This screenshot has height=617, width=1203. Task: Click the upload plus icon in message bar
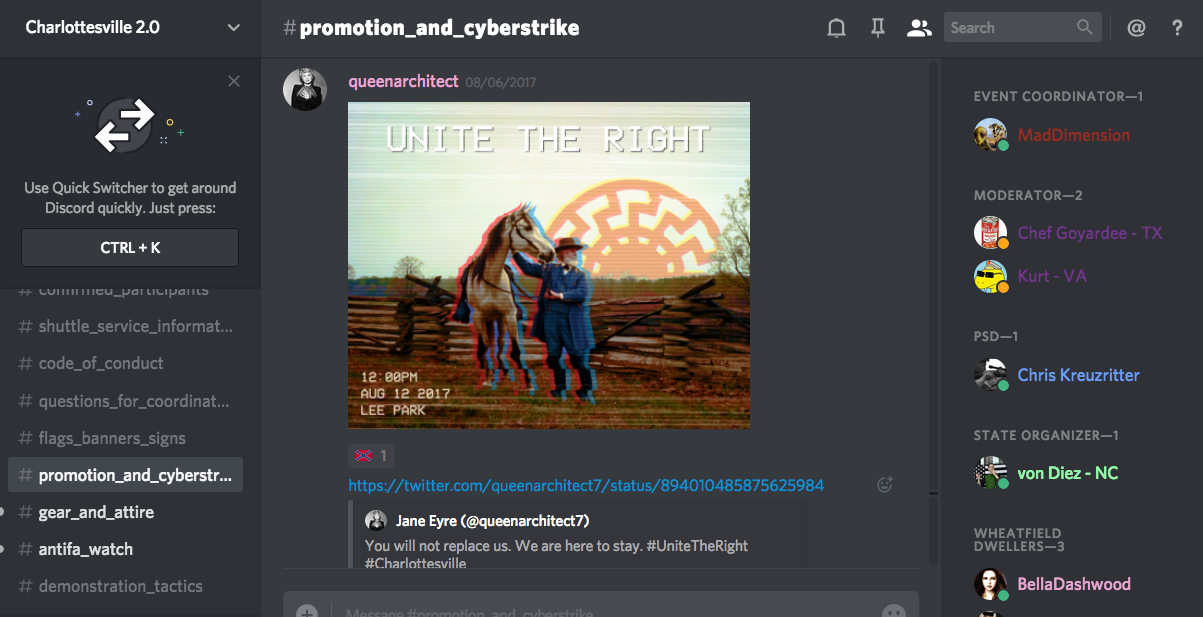coord(307,611)
